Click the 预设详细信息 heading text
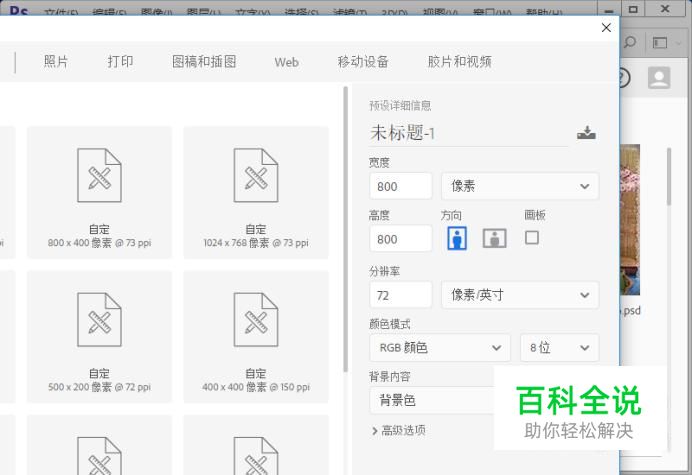This screenshot has height=475, width=692. [x=400, y=106]
